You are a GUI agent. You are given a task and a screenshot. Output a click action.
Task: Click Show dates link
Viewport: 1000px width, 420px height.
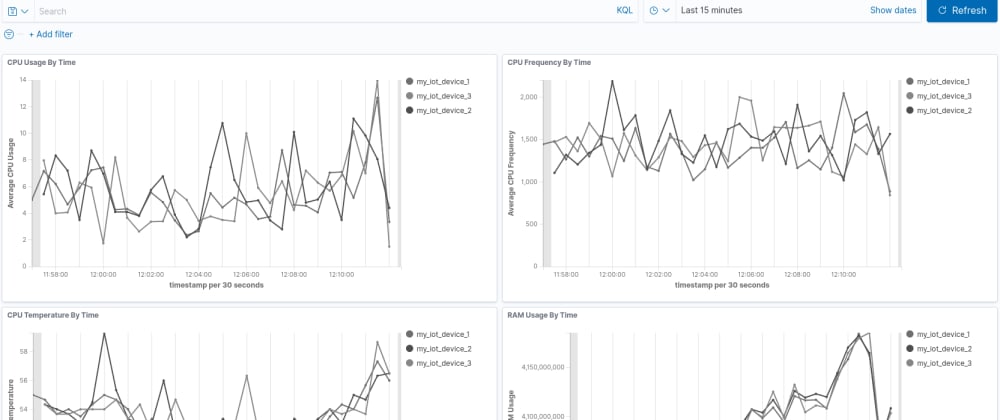[x=893, y=10]
